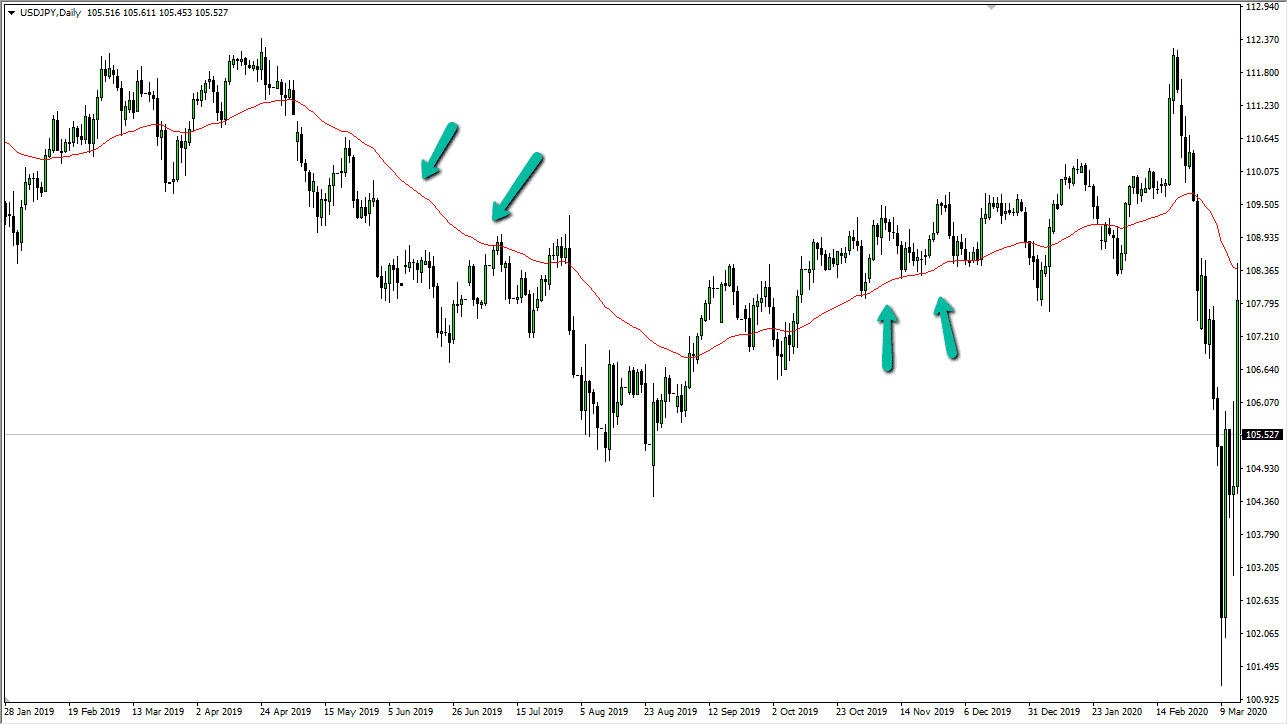Click the vertical price scale area
The image size is (1288, 725).
tap(1262, 360)
